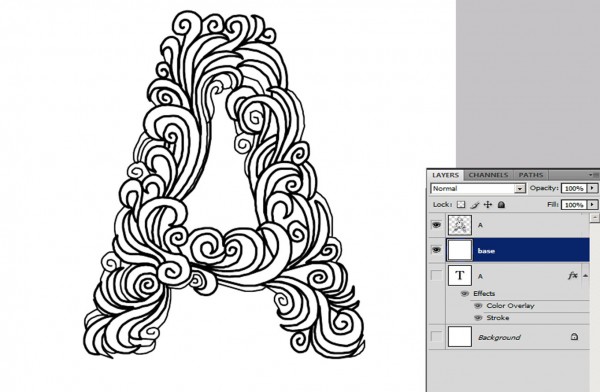Select the text layer T thumbnail
The image size is (600, 392).
click(460, 275)
